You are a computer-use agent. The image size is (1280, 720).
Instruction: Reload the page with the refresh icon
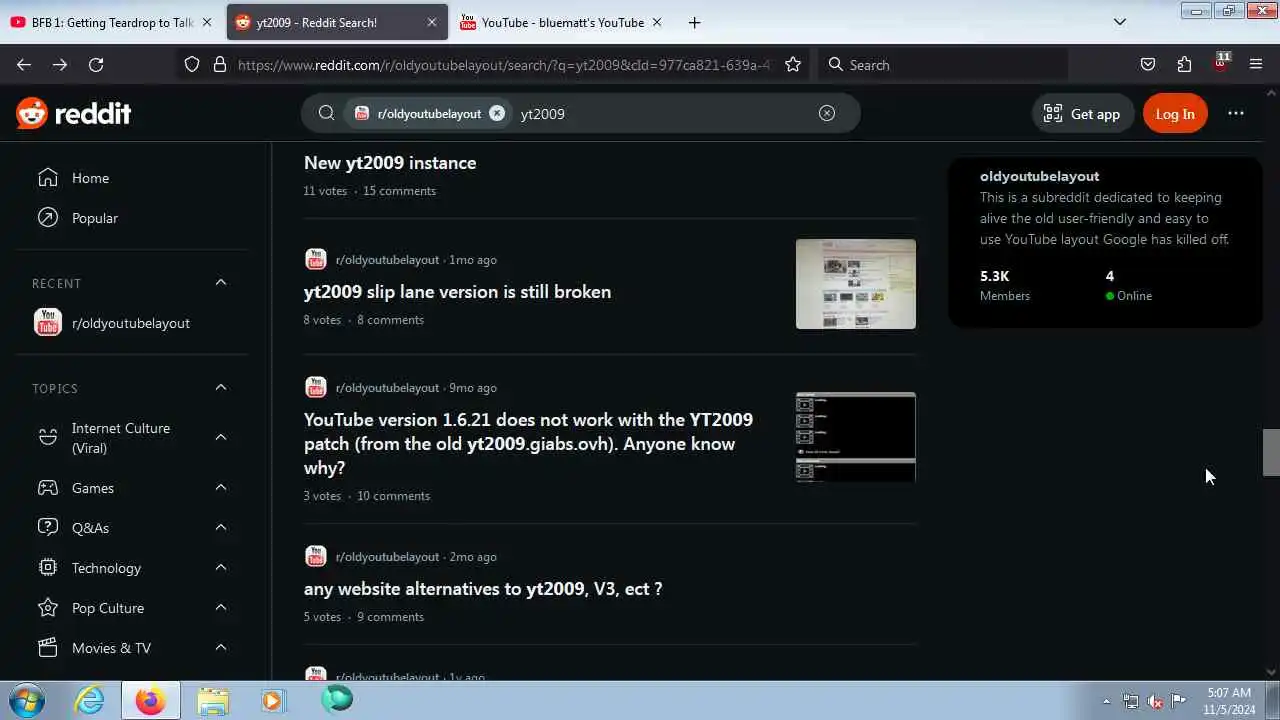pos(96,65)
